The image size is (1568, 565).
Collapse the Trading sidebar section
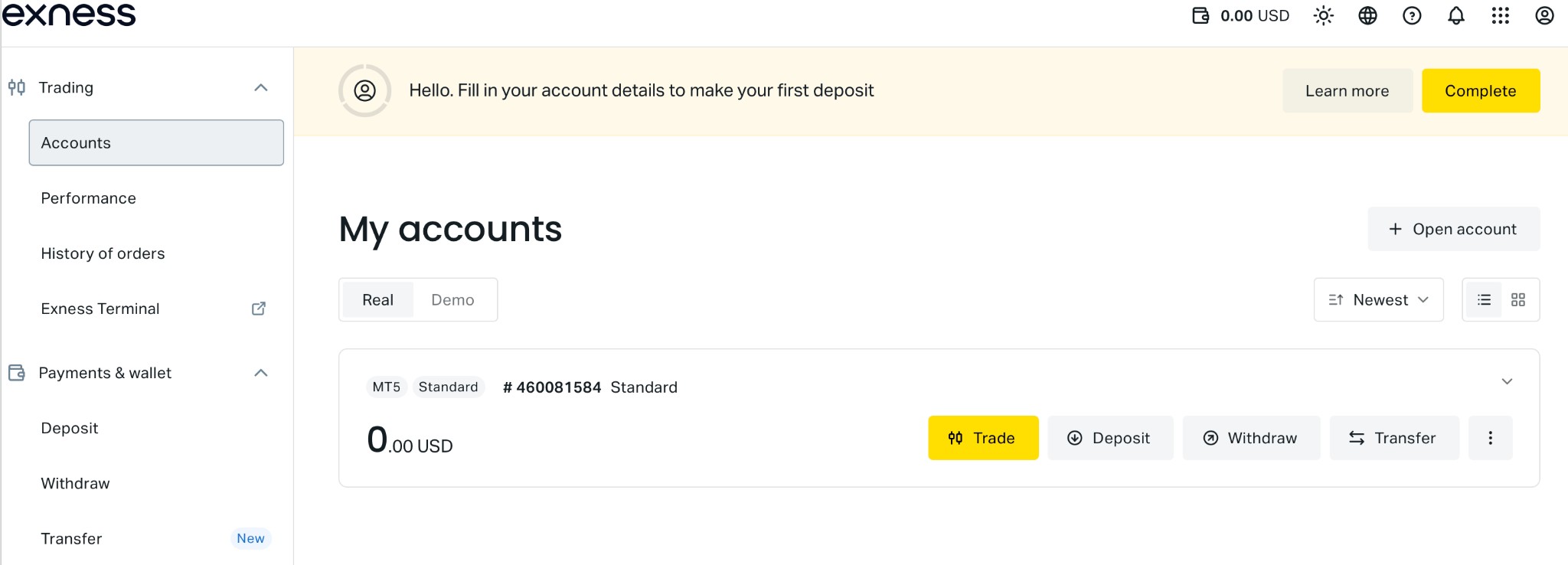tap(261, 87)
